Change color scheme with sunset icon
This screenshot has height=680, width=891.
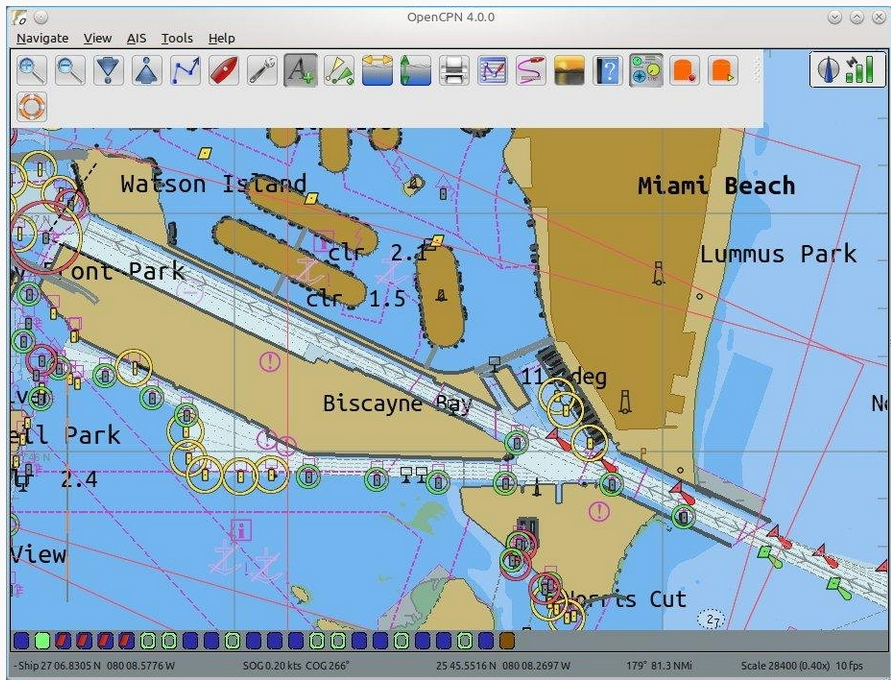[x=569, y=70]
